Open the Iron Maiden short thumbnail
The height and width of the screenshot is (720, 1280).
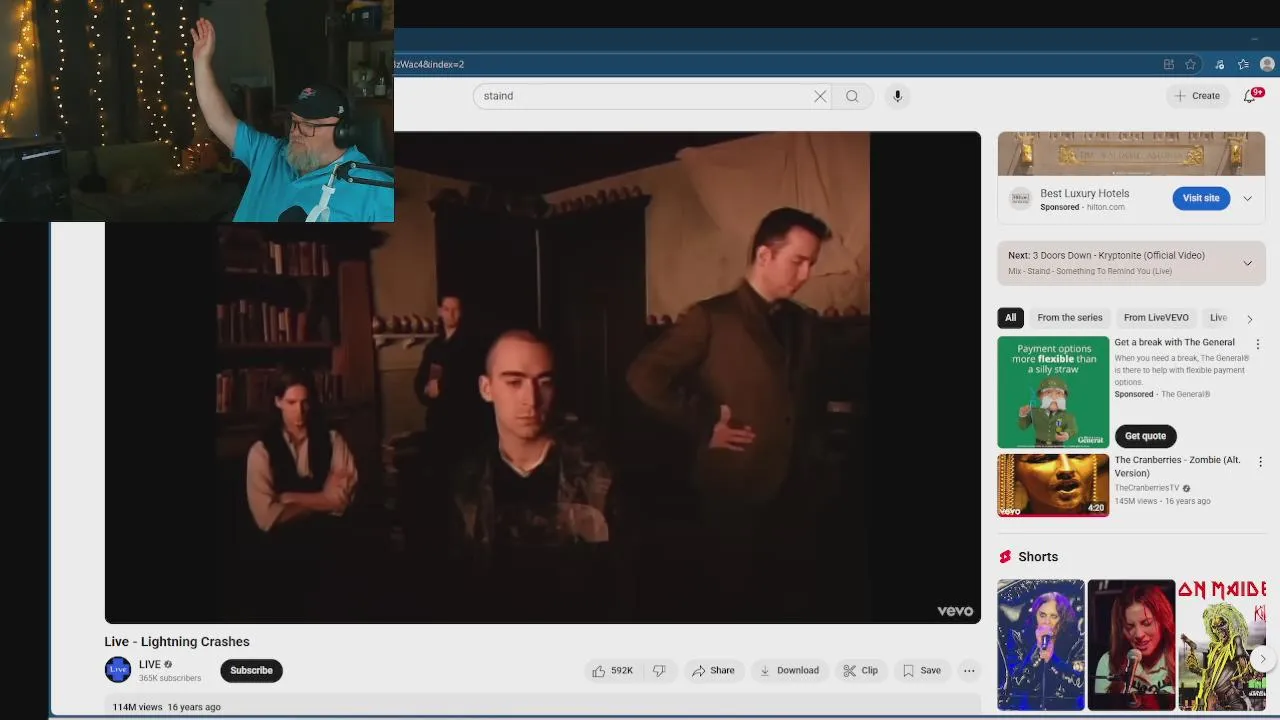pos(1221,645)
